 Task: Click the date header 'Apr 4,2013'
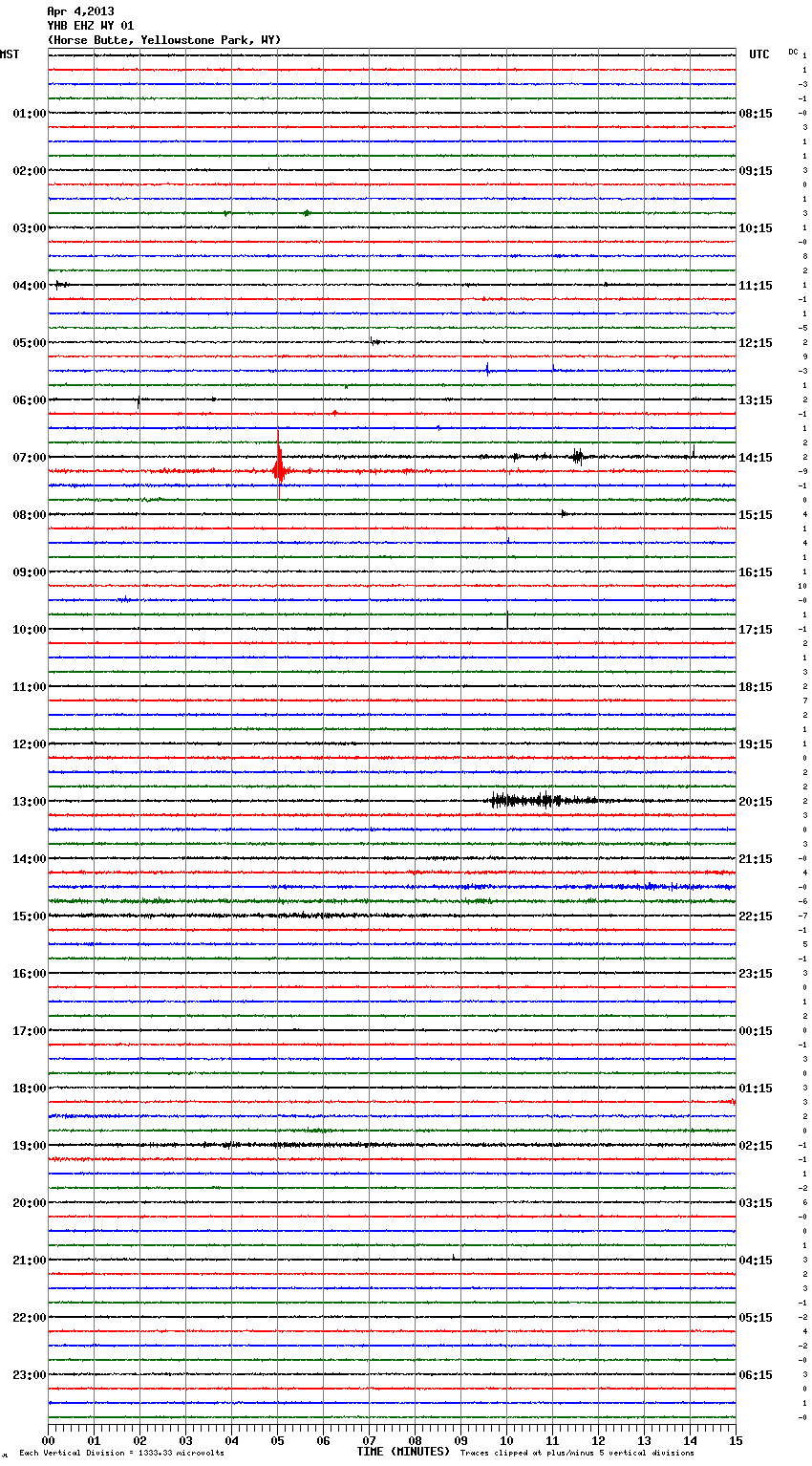pos(80,11)
